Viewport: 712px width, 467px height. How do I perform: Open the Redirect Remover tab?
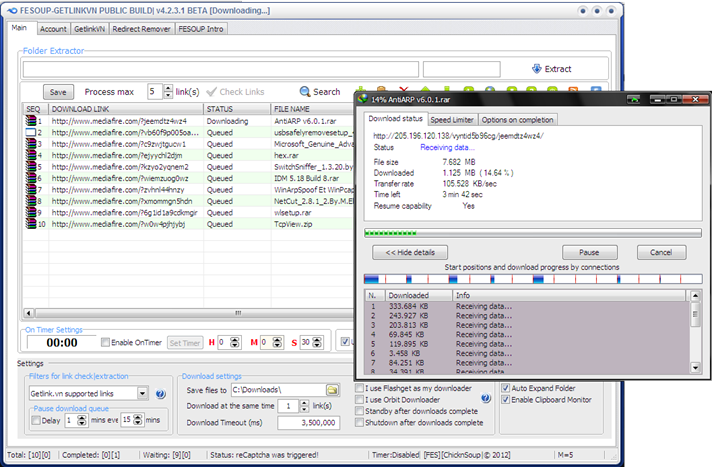(141, 29)
